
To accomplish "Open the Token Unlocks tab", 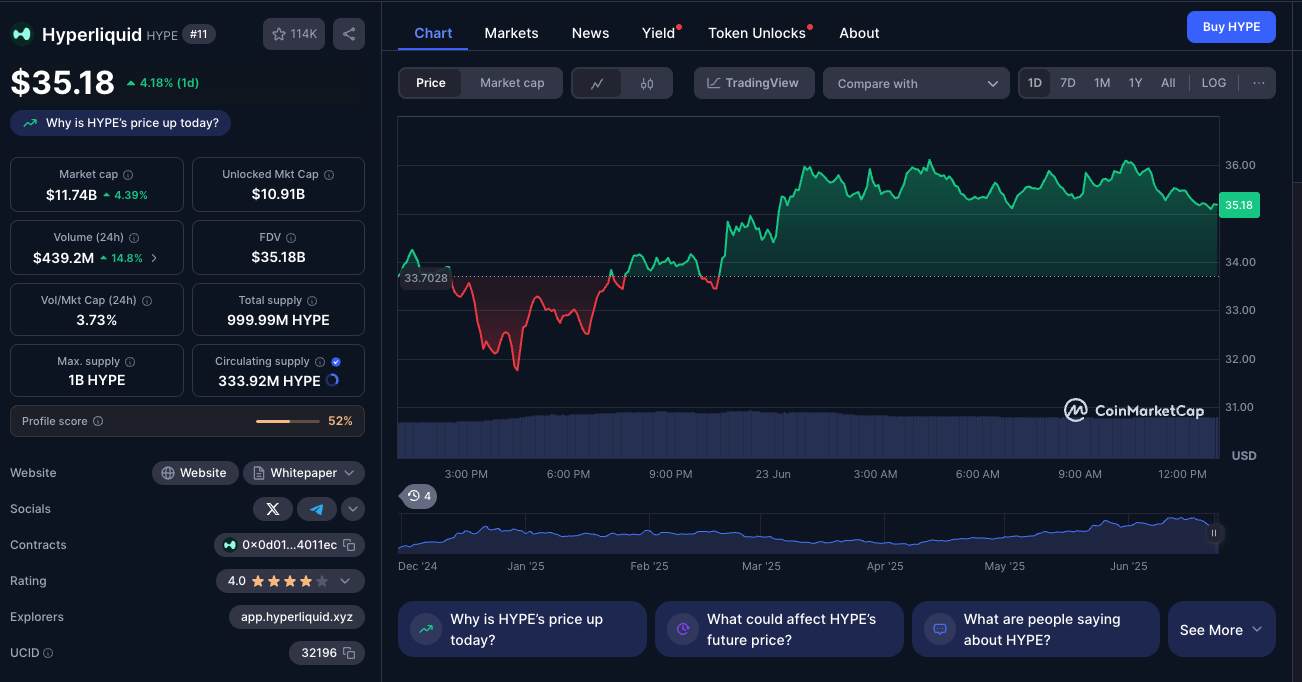I will pos(757,33).
